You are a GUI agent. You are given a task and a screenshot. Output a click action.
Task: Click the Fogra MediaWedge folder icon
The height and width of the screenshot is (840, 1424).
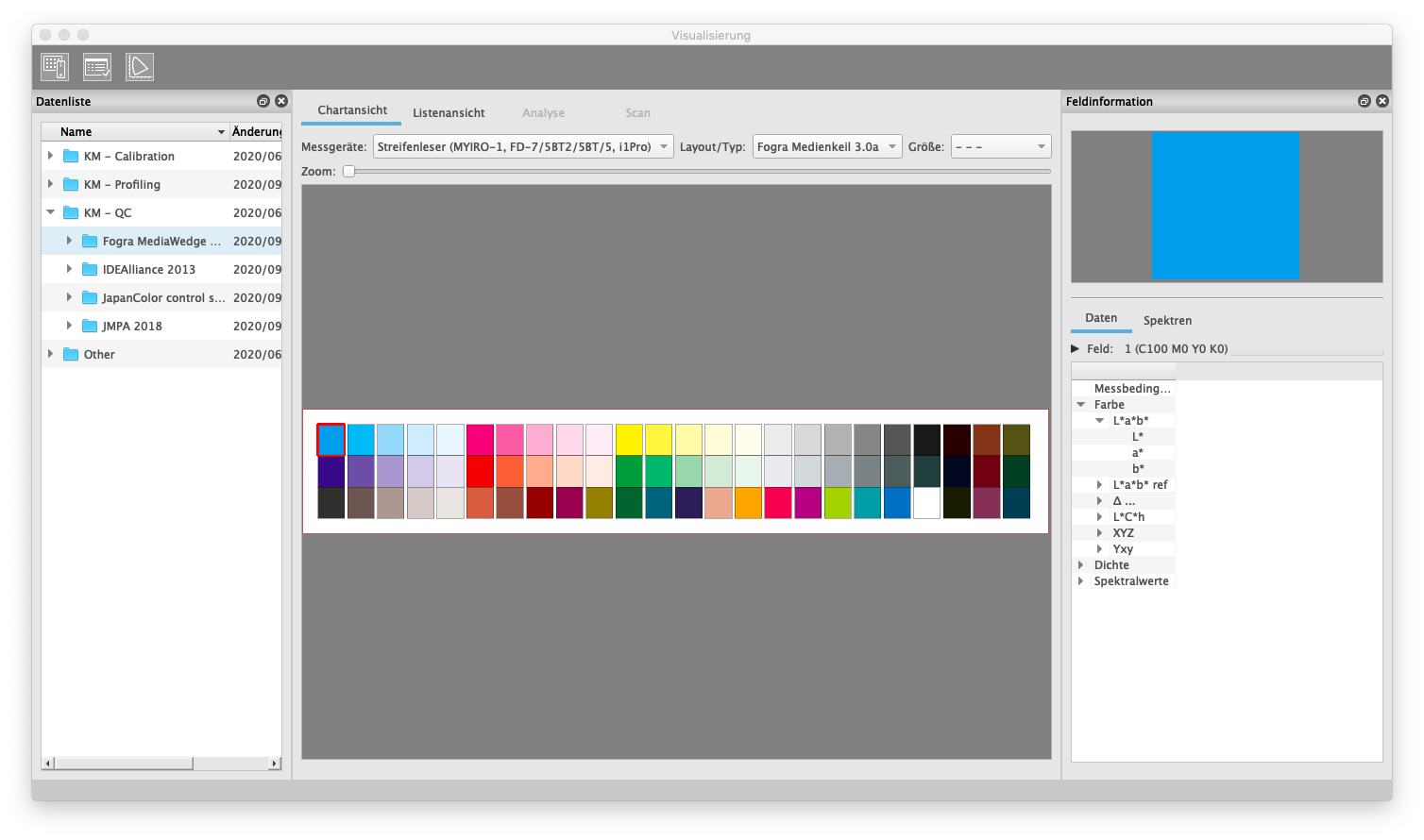coord(90,241)
